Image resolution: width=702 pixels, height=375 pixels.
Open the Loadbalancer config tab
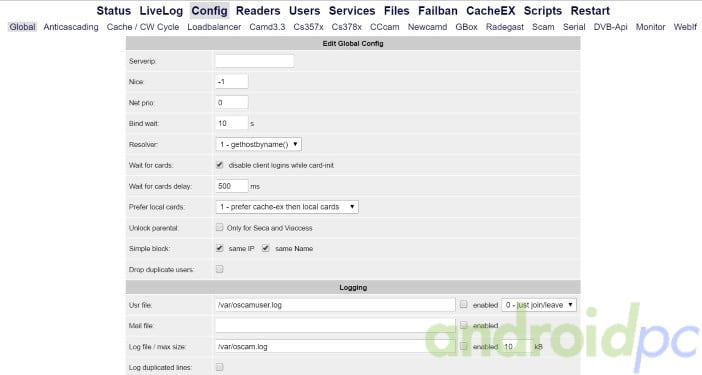click(214, 27)
